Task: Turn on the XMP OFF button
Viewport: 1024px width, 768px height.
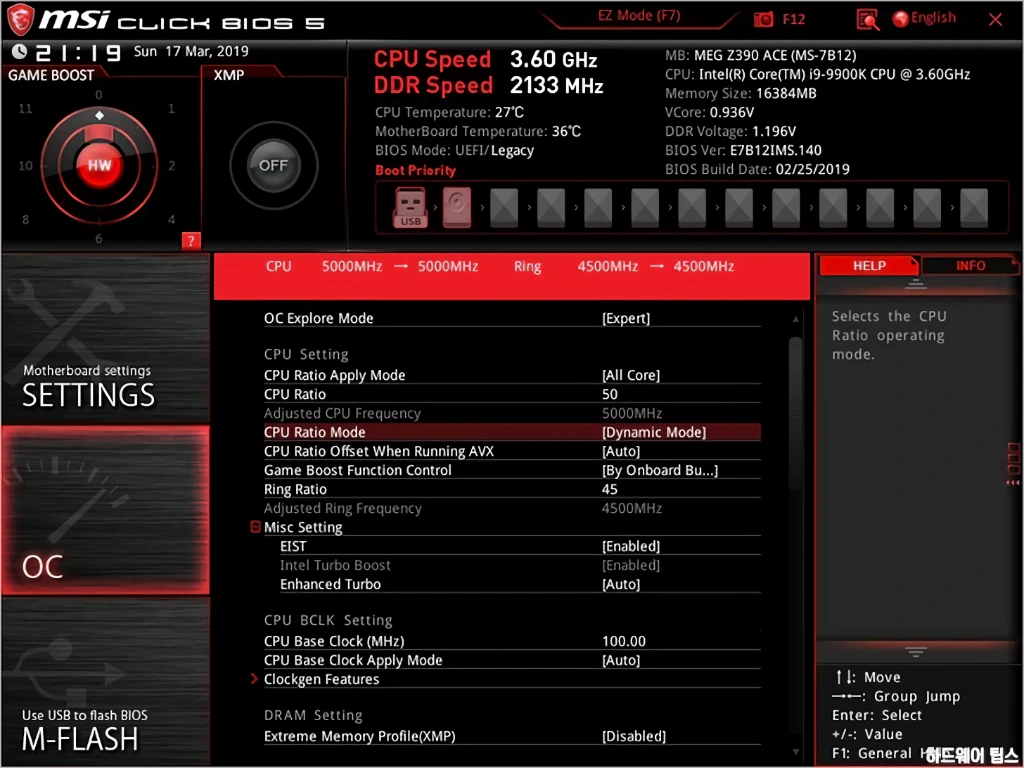Action: click(273, 165)
